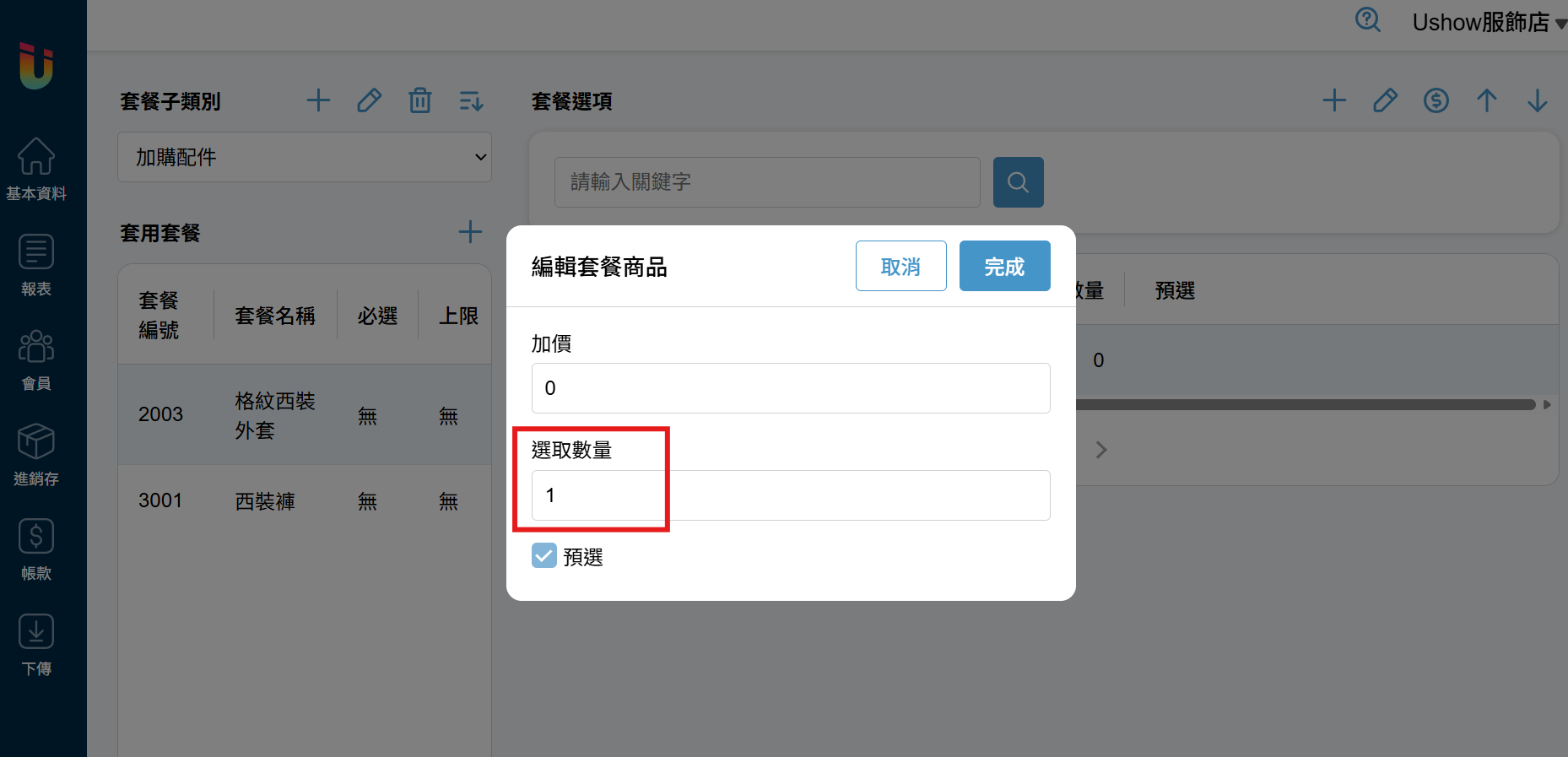Delete subcategory using trash icon
The height and width of the screenshot is (757, 1568).
tap(420, 101)
